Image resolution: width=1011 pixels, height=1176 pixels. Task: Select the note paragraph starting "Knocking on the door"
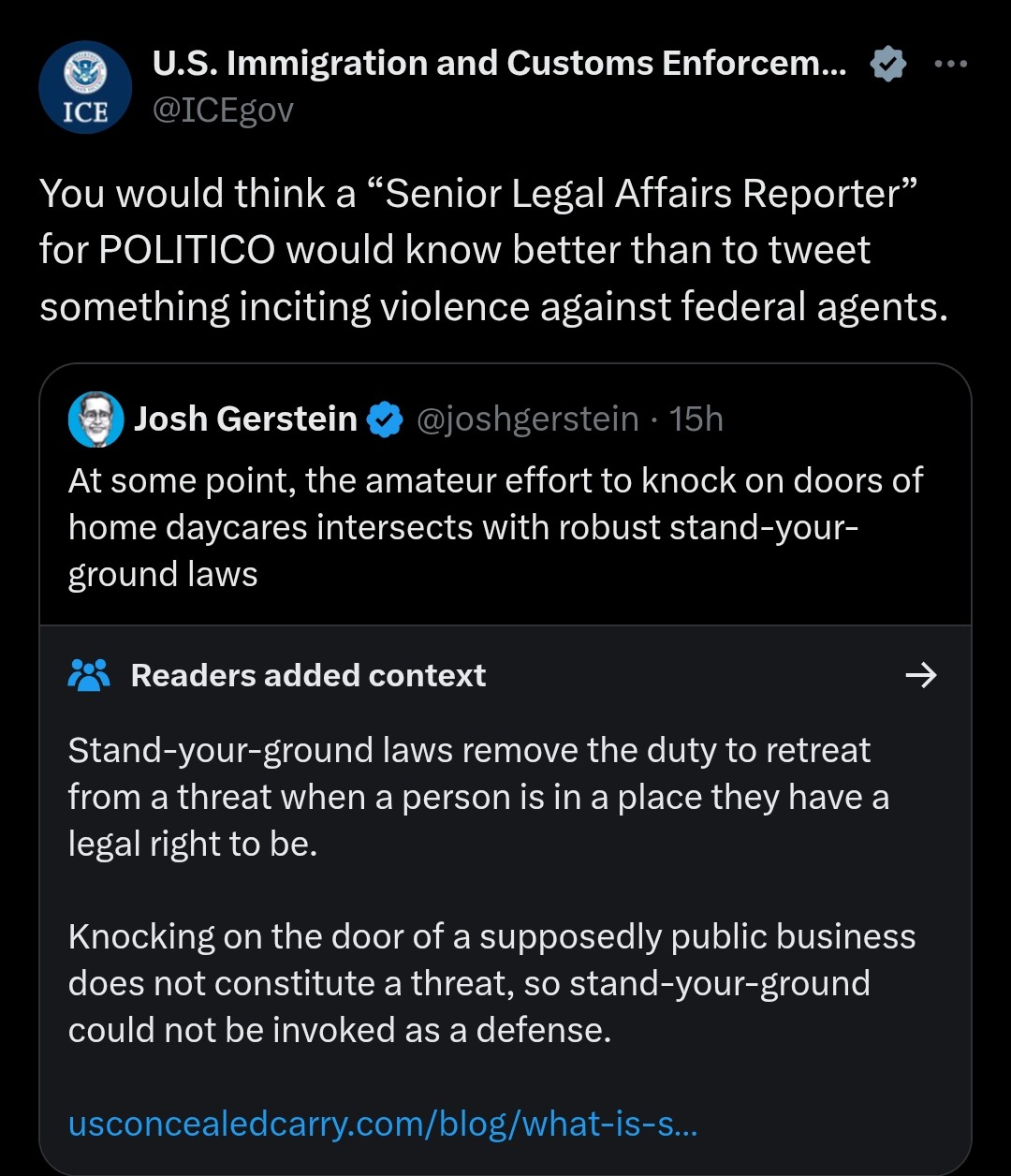coord(491,983)
